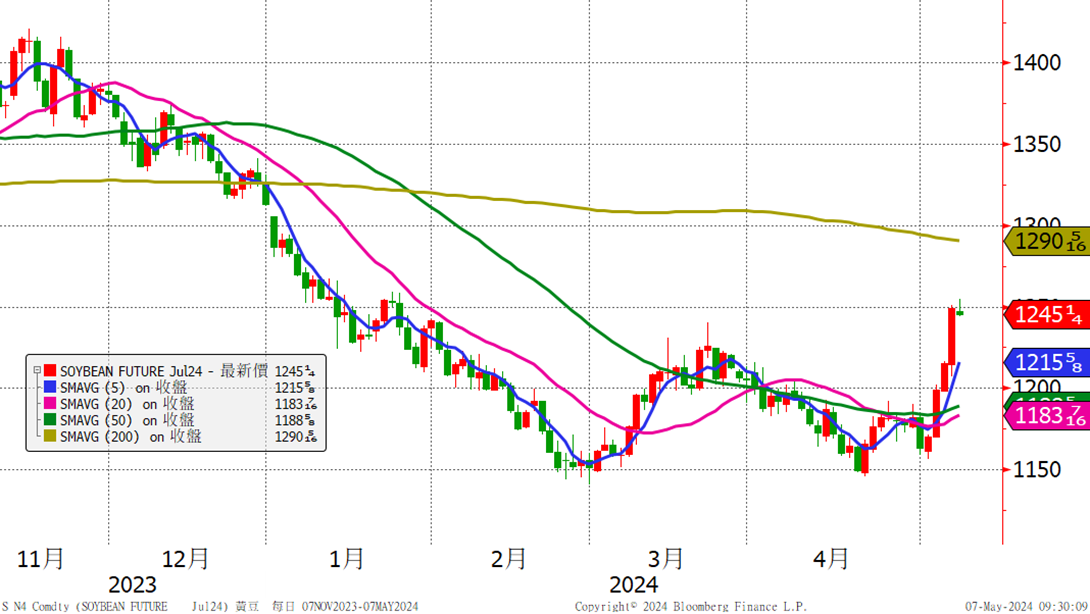The image size is (1090, 614).
Task: Click the 3月 month label on time axis
Action: point(665,558)
